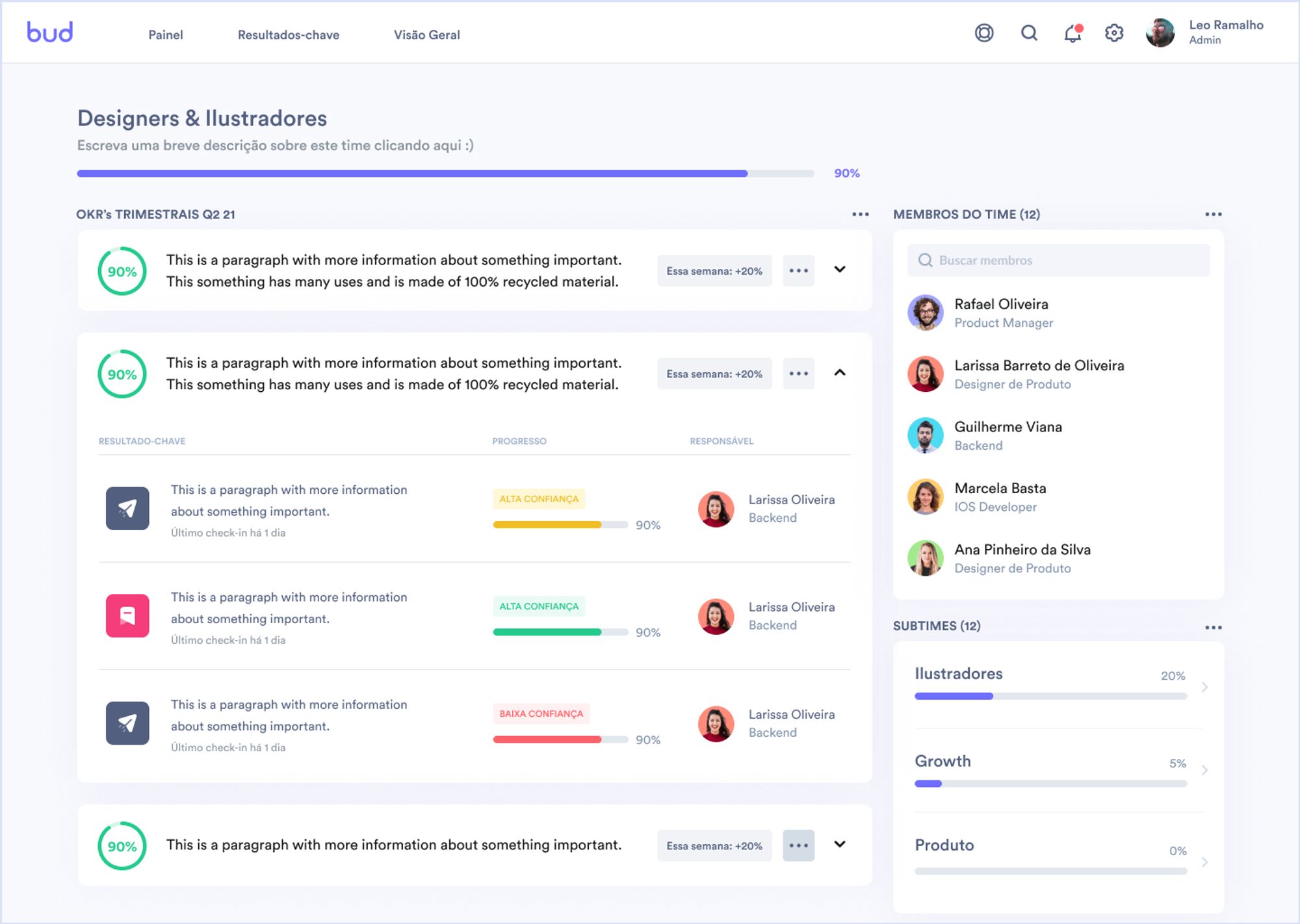Open notifications bell icon
Viewport: 1300px width, 924px height.
click(x=1072, y=33)
